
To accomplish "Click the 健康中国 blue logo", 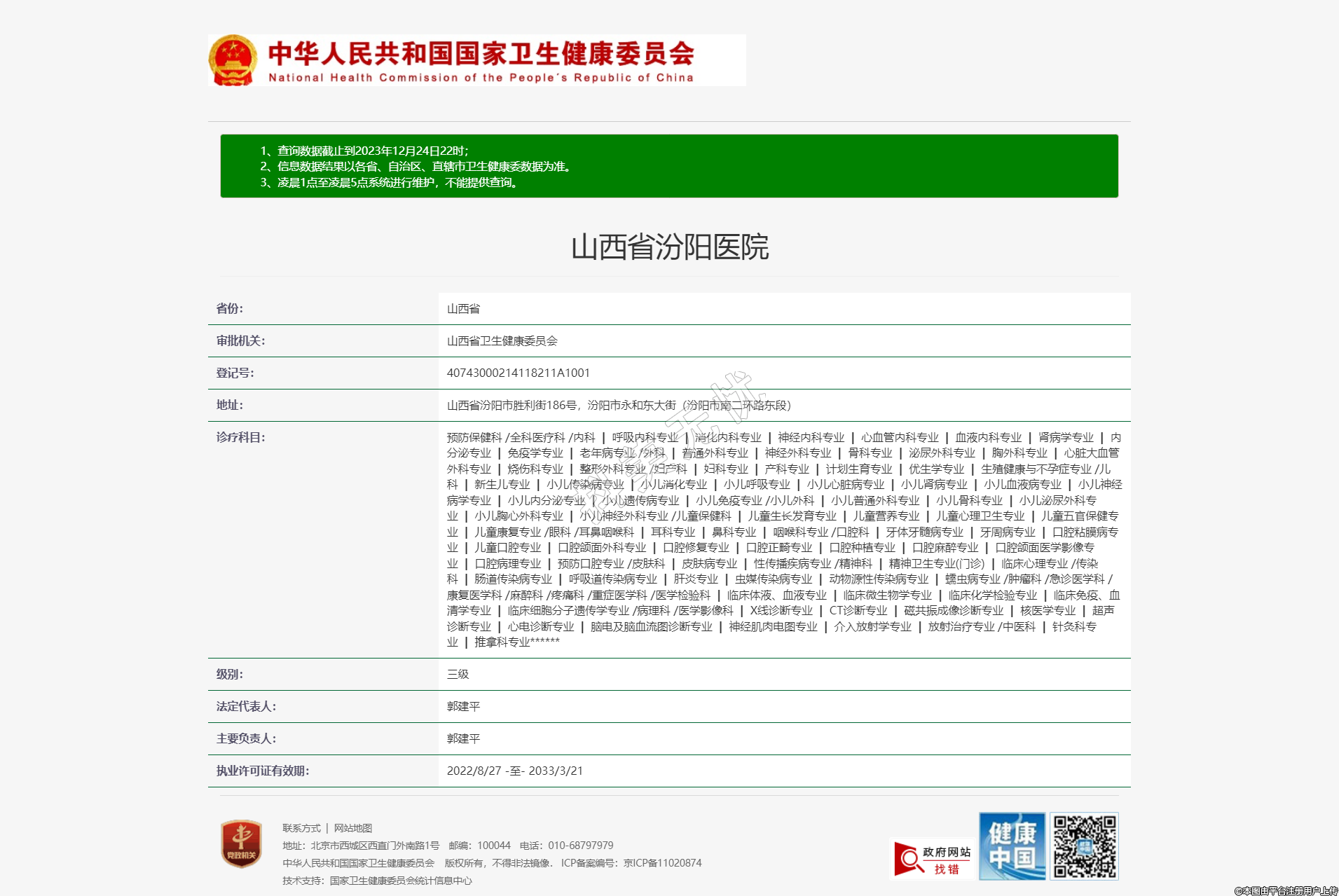I will 1012,846.
